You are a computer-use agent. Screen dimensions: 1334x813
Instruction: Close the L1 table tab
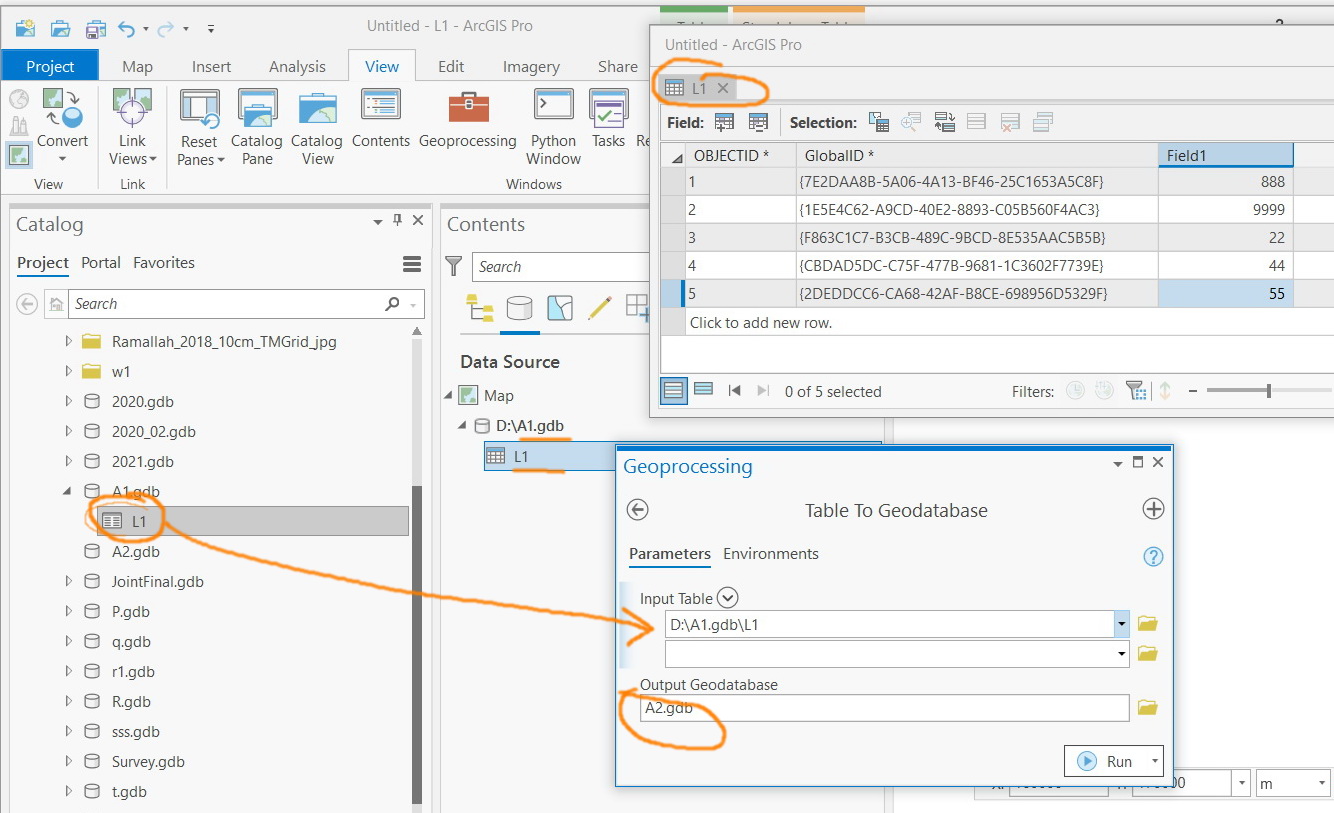point(723,88)
